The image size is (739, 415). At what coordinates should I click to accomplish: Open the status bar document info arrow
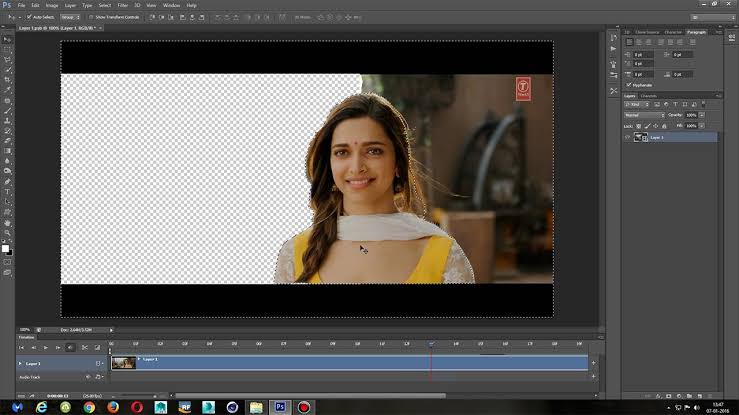[x=111, y=330]
